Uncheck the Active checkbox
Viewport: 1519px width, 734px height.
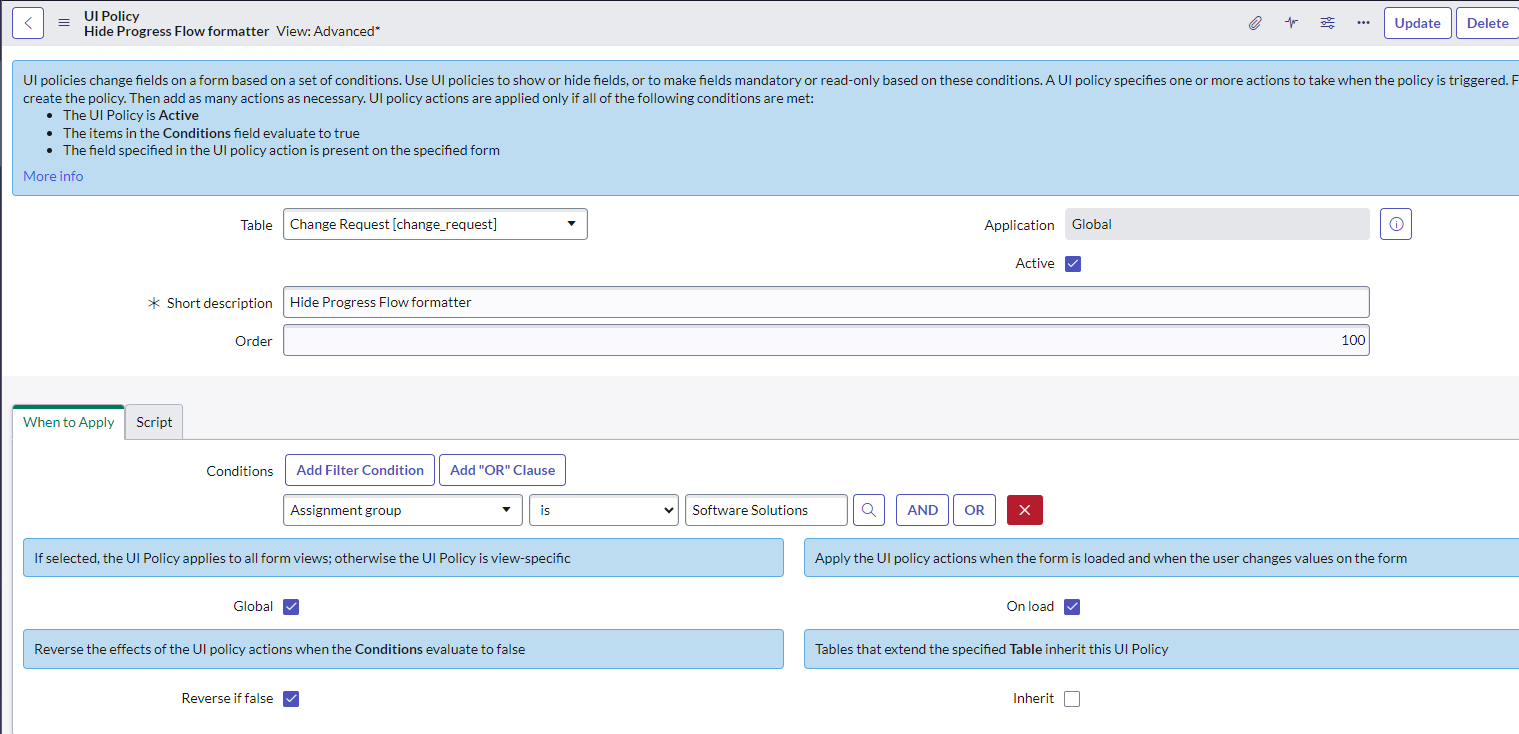click(1073, 264)
